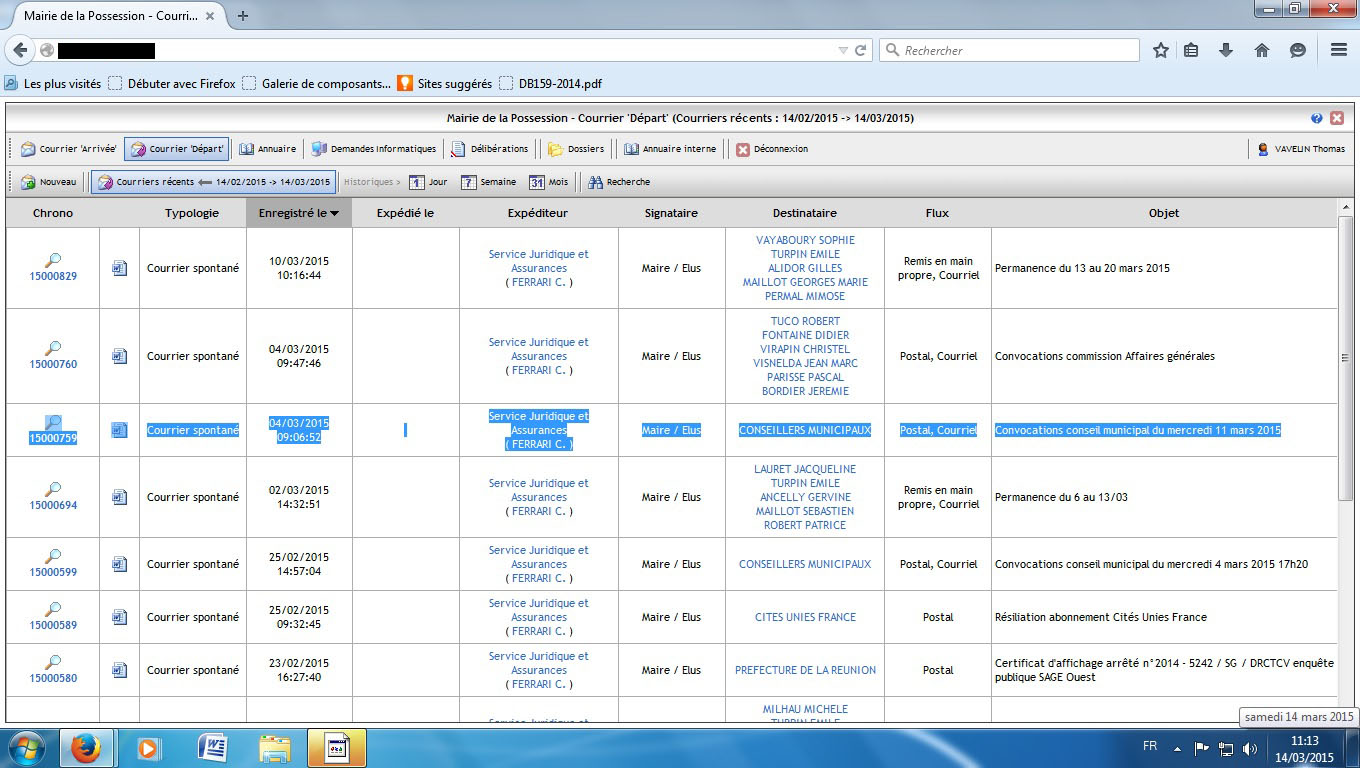Open link CITES UNIES FRANCE
Screen dimensions: 1360x768
tap(805, 617)
